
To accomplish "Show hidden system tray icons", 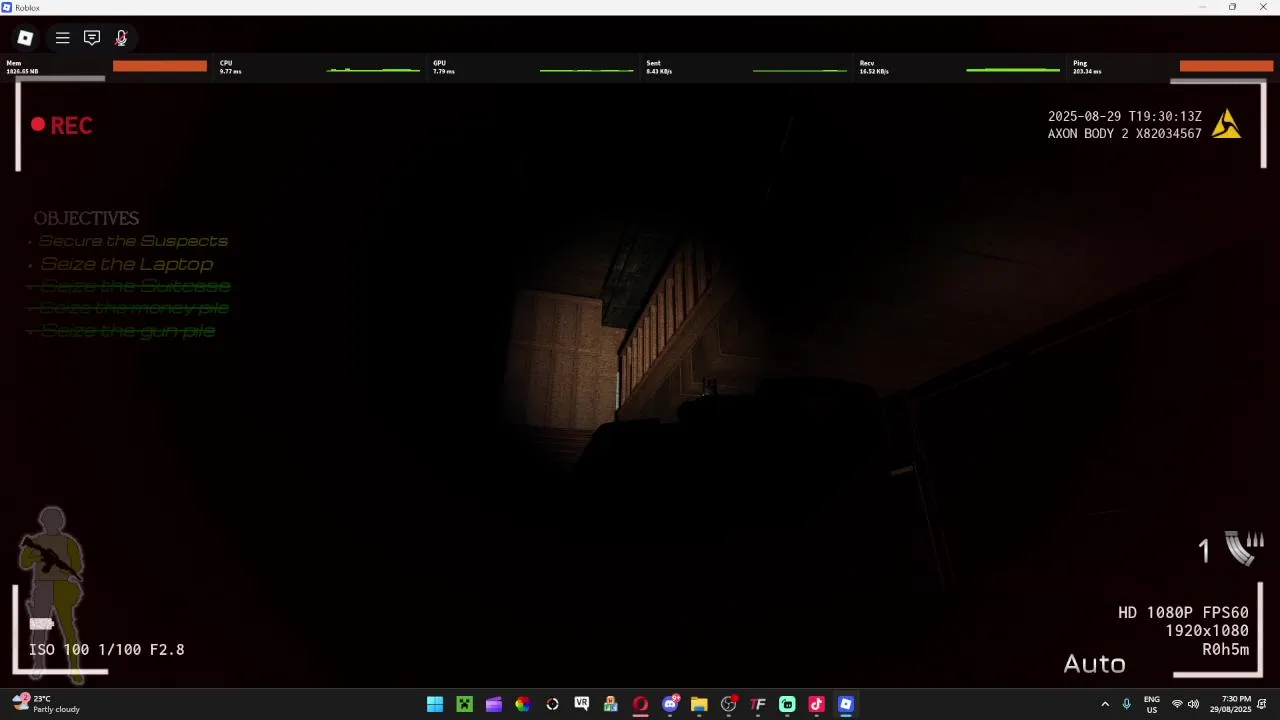I will click(1105, 704).
